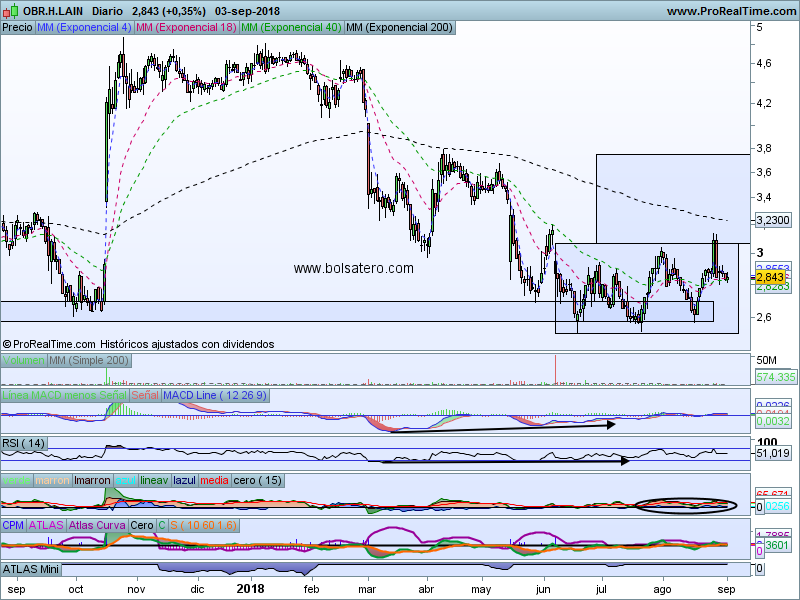
Task: Select the Precio label
Action: (17, 28)
